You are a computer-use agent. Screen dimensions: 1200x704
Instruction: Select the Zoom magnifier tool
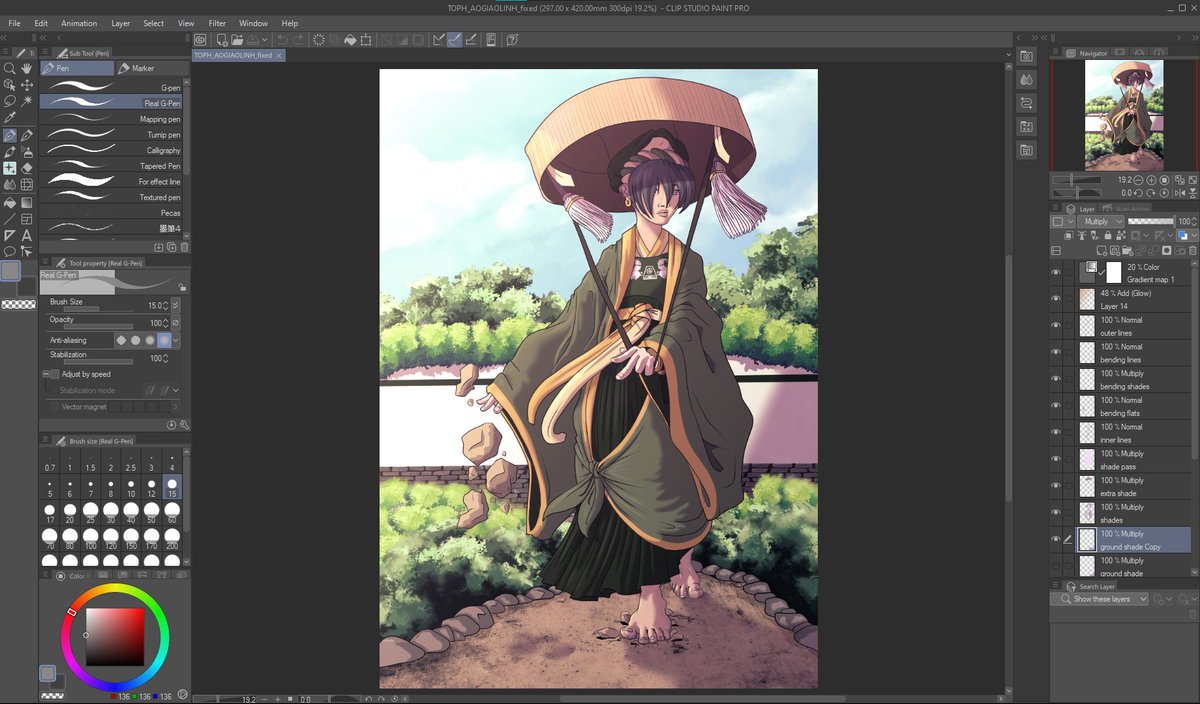coord(10,69)
